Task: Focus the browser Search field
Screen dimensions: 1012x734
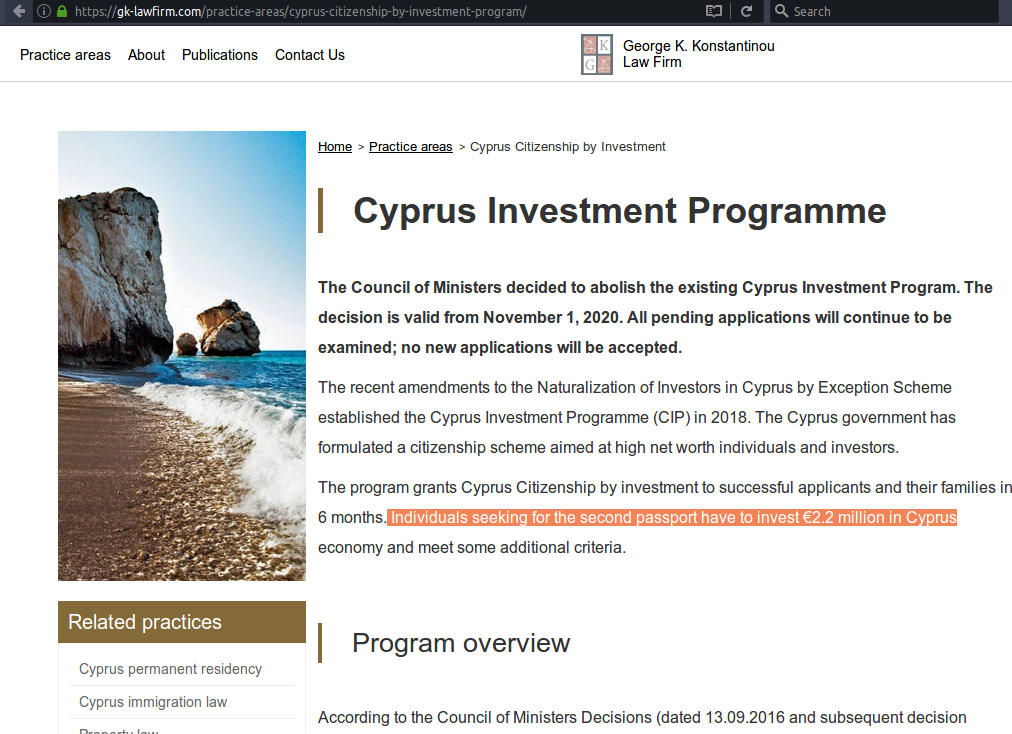Action: click(884, 11)
